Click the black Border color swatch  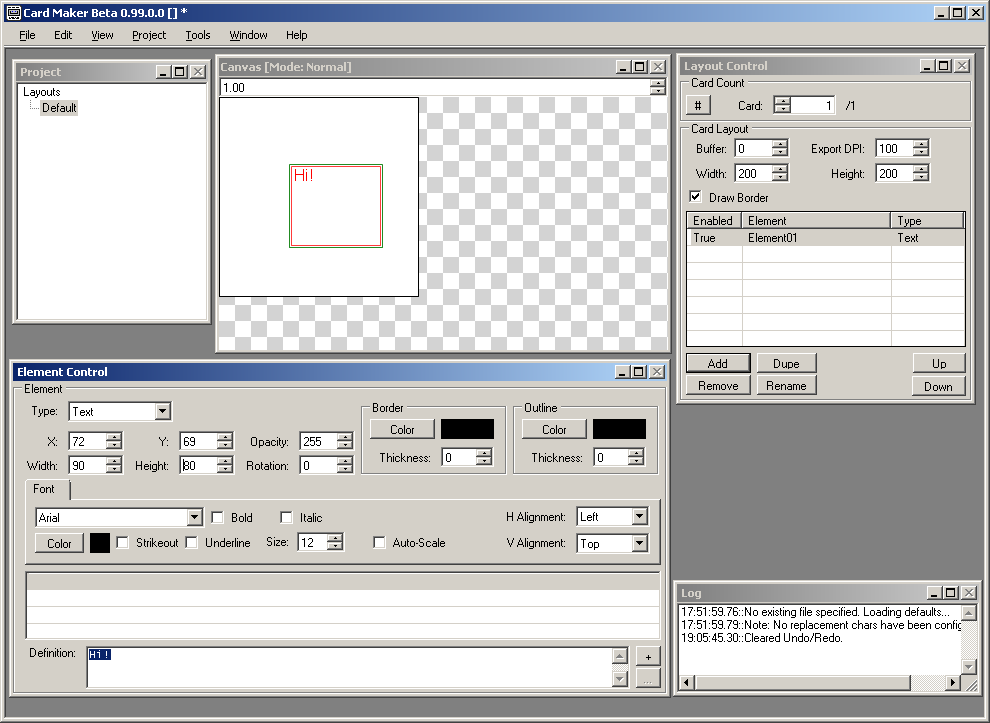[467, 429]
